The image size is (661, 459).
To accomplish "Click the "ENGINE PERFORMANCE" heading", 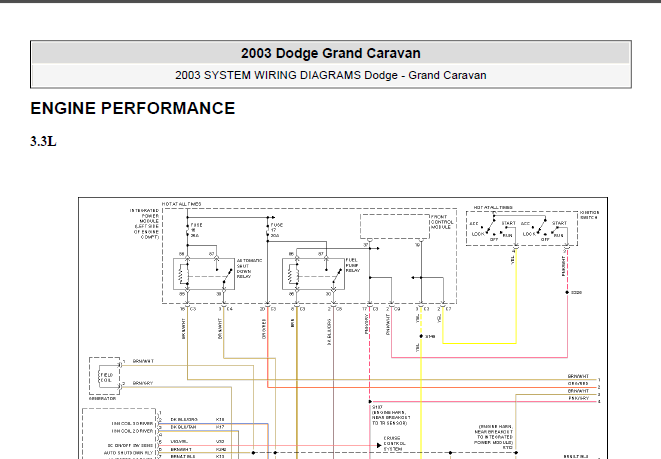I will 133,108.
